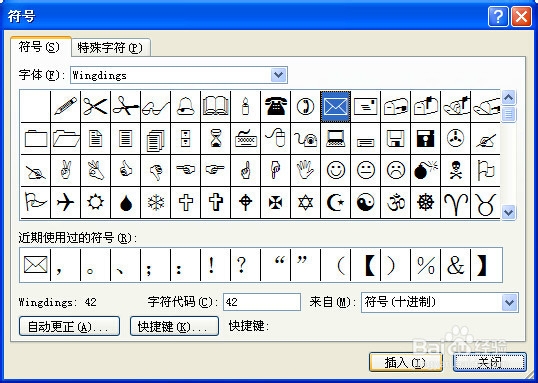
Task: Choose the sun symbol
Action: click(x=95, y=202)
